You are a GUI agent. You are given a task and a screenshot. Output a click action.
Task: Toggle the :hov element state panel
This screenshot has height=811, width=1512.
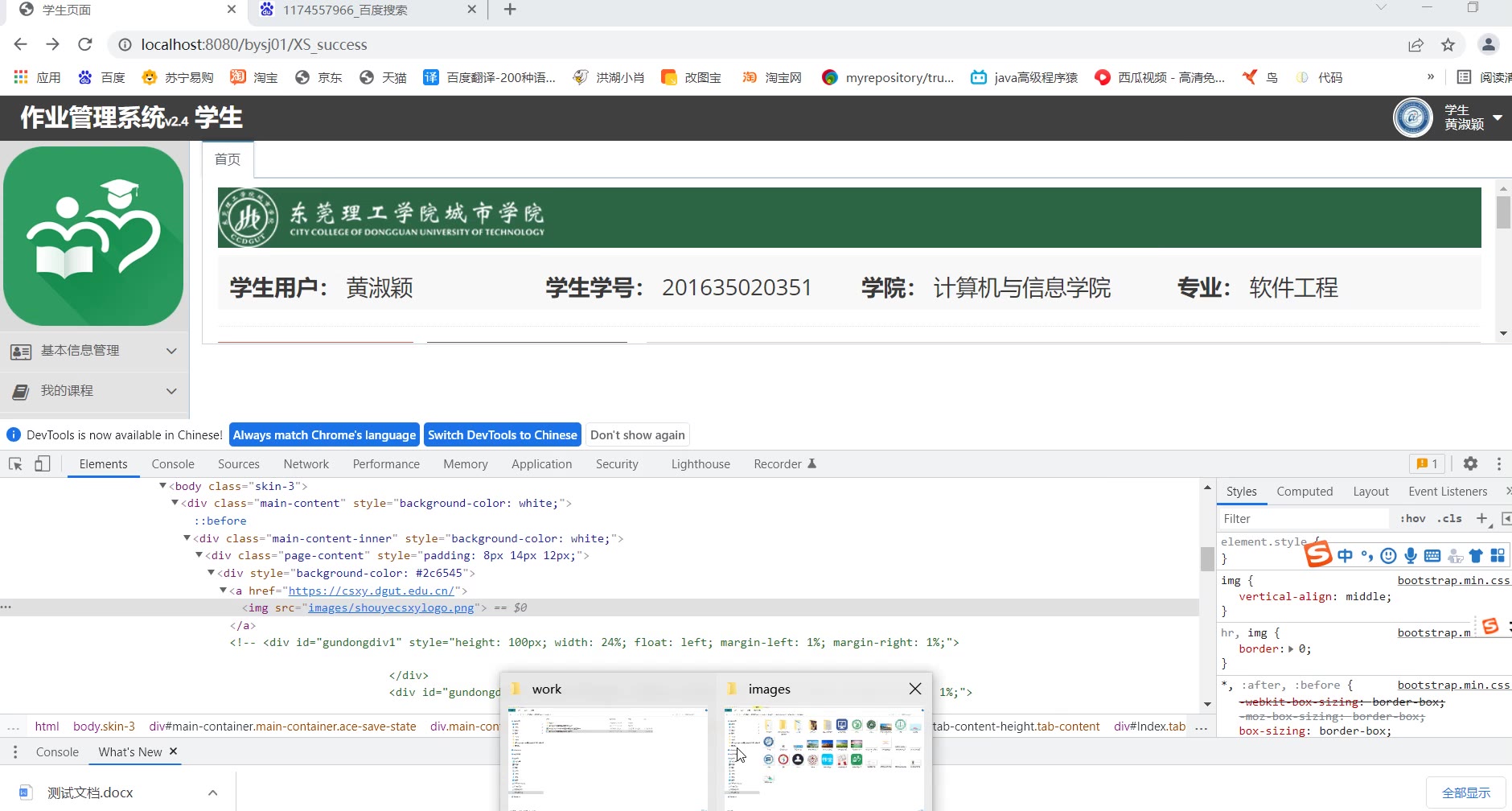tap(1412, 519)
